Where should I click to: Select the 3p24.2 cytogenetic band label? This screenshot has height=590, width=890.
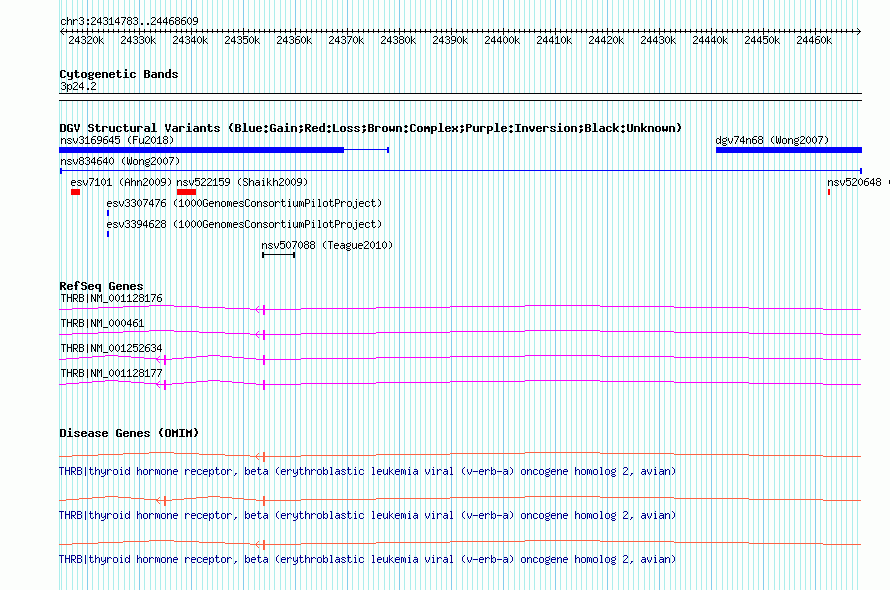[x=78, y=86]
